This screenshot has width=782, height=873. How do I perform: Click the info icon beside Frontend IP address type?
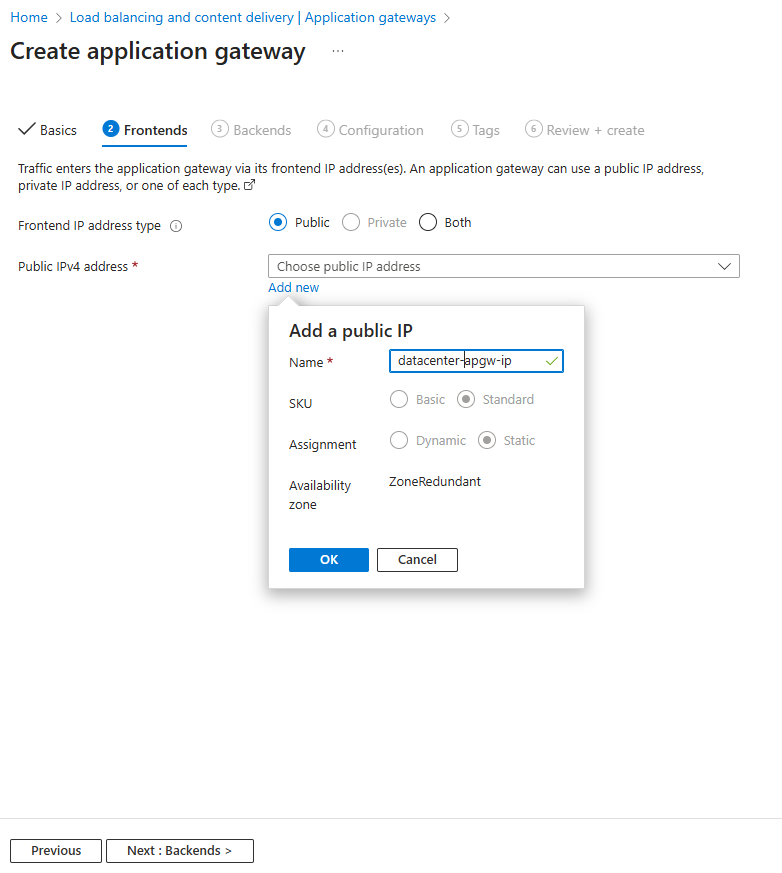pos(176,226)
